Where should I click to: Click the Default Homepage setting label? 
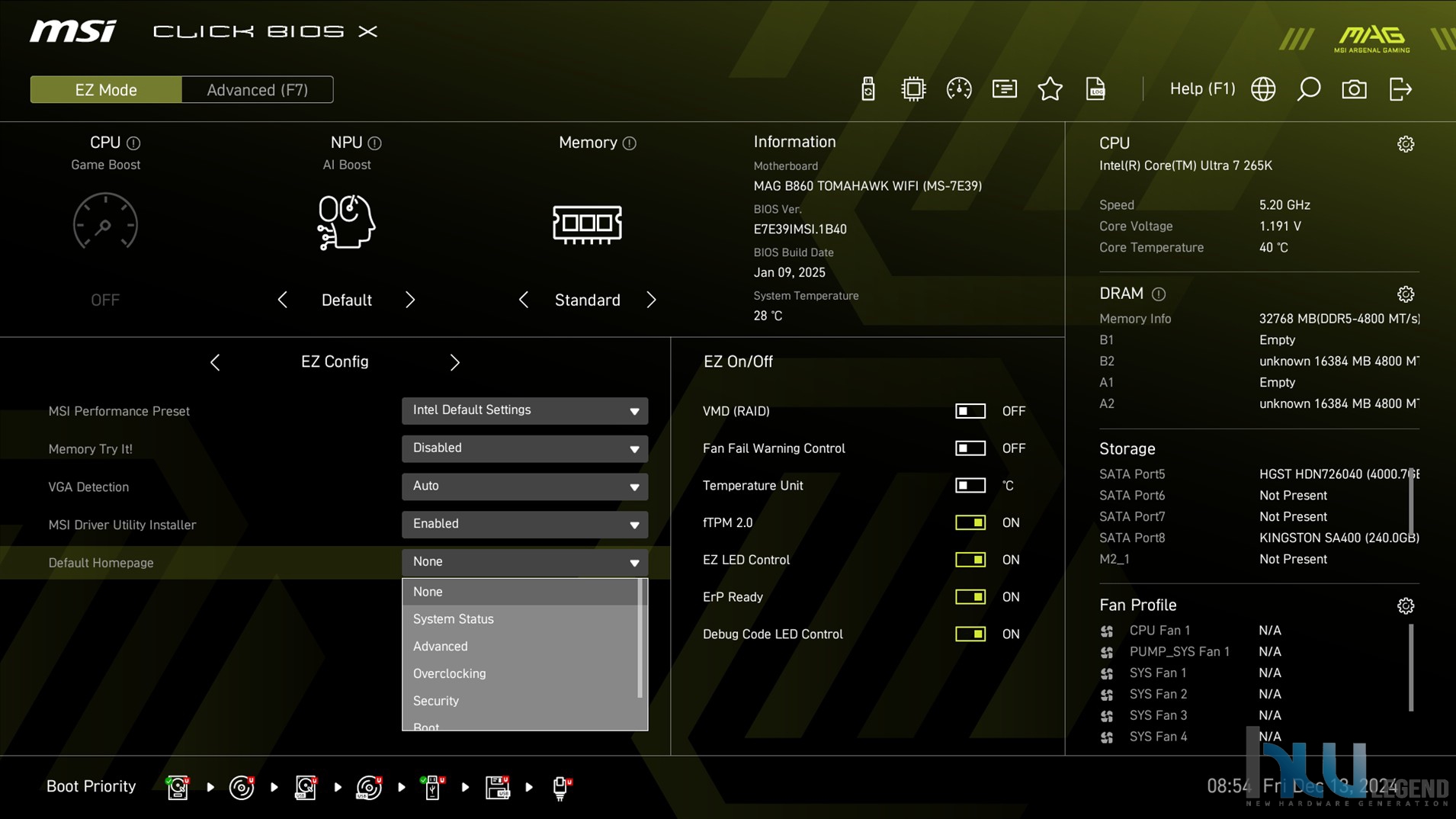coord(101,563)
